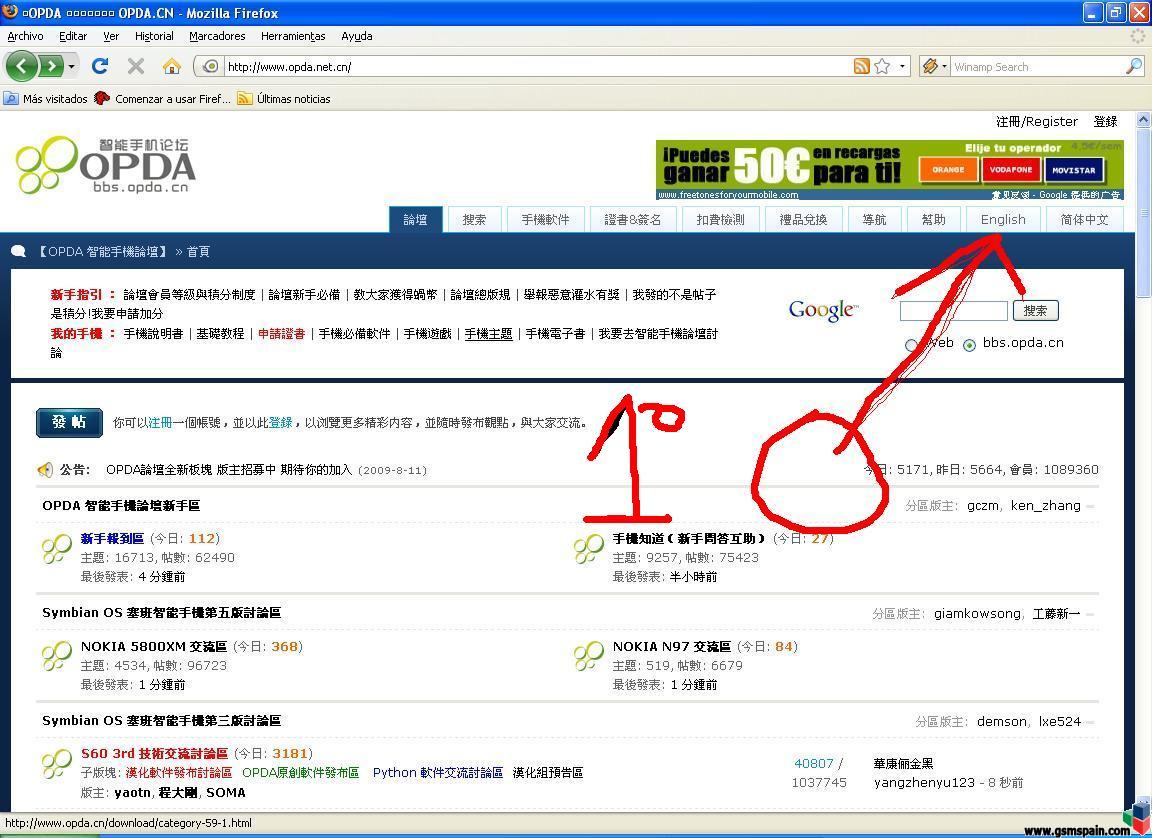The width and height of the screenshot is (1152, 838).
Task: Click the 登錄 login link at top
Action: [x=1105, y=121]
